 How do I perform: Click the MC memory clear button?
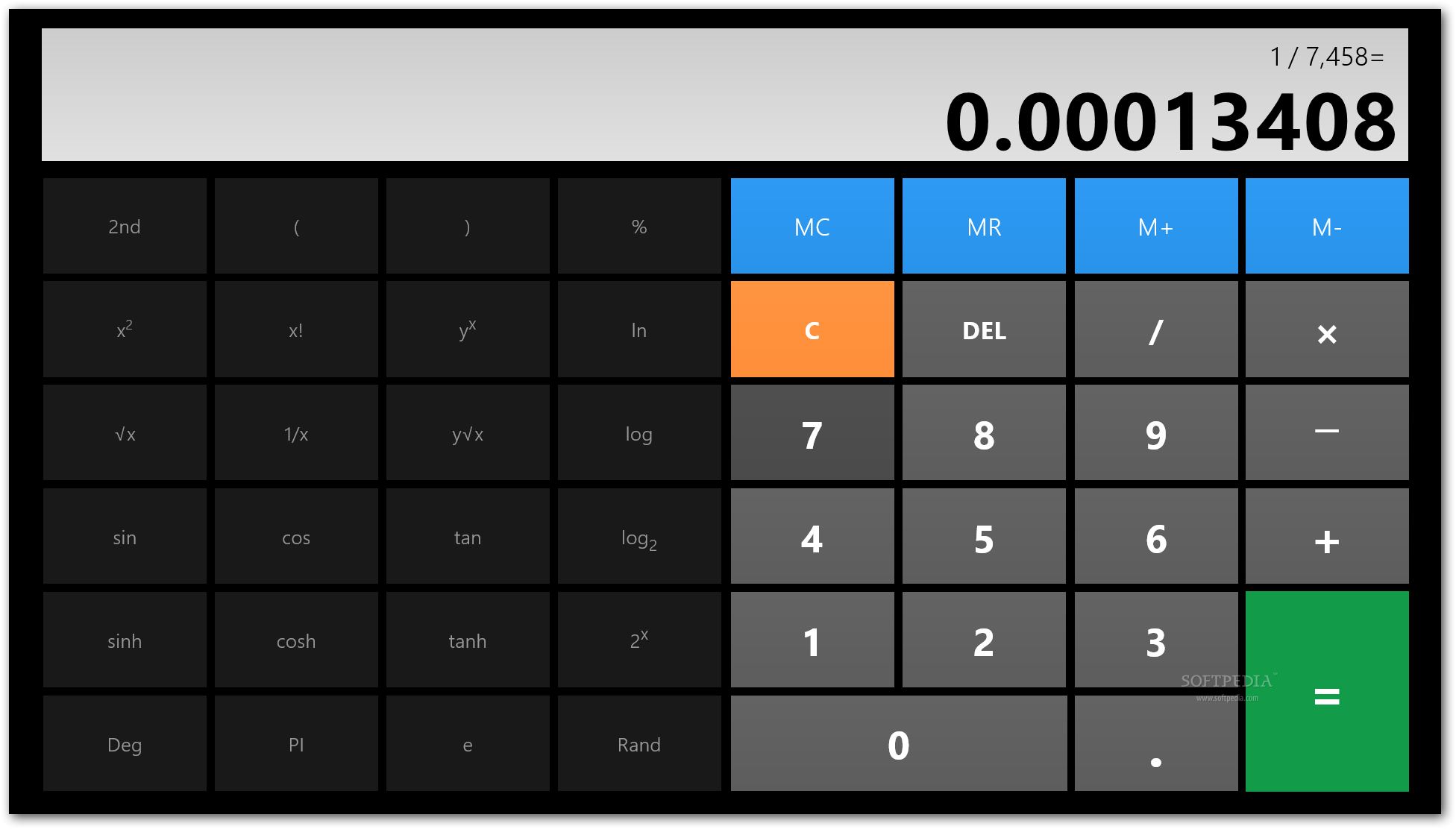(813, 225)
